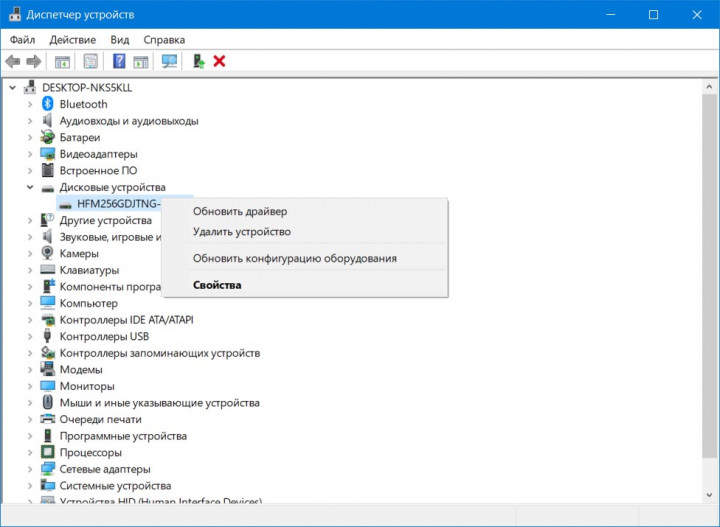Click scan for hardware changes monitor icon
This screenshot has width=720, height=527.
pos(169,61)
